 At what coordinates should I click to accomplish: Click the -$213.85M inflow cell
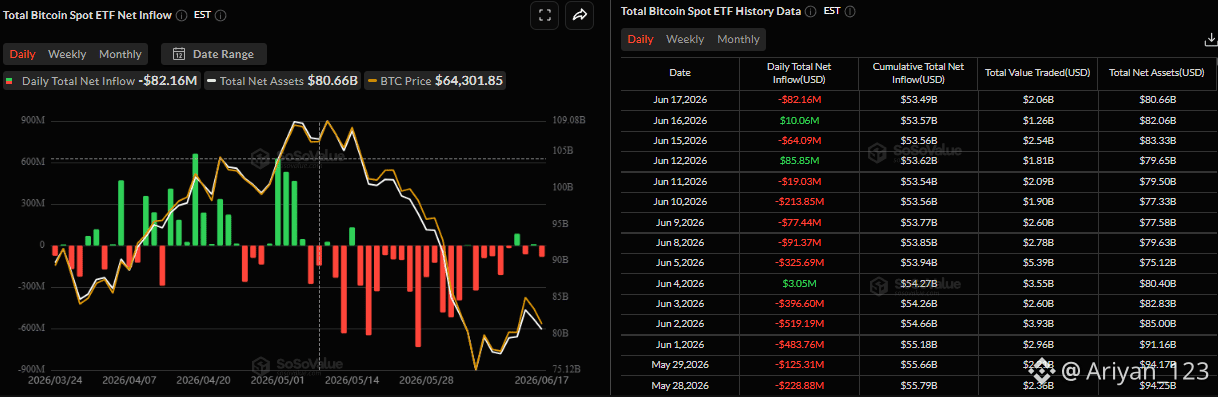pos(798,201)
